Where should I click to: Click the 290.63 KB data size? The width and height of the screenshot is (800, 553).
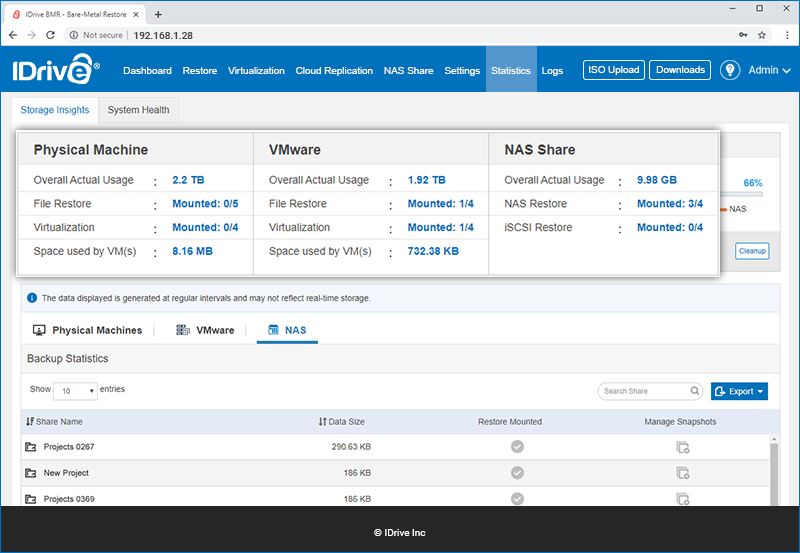351,446
